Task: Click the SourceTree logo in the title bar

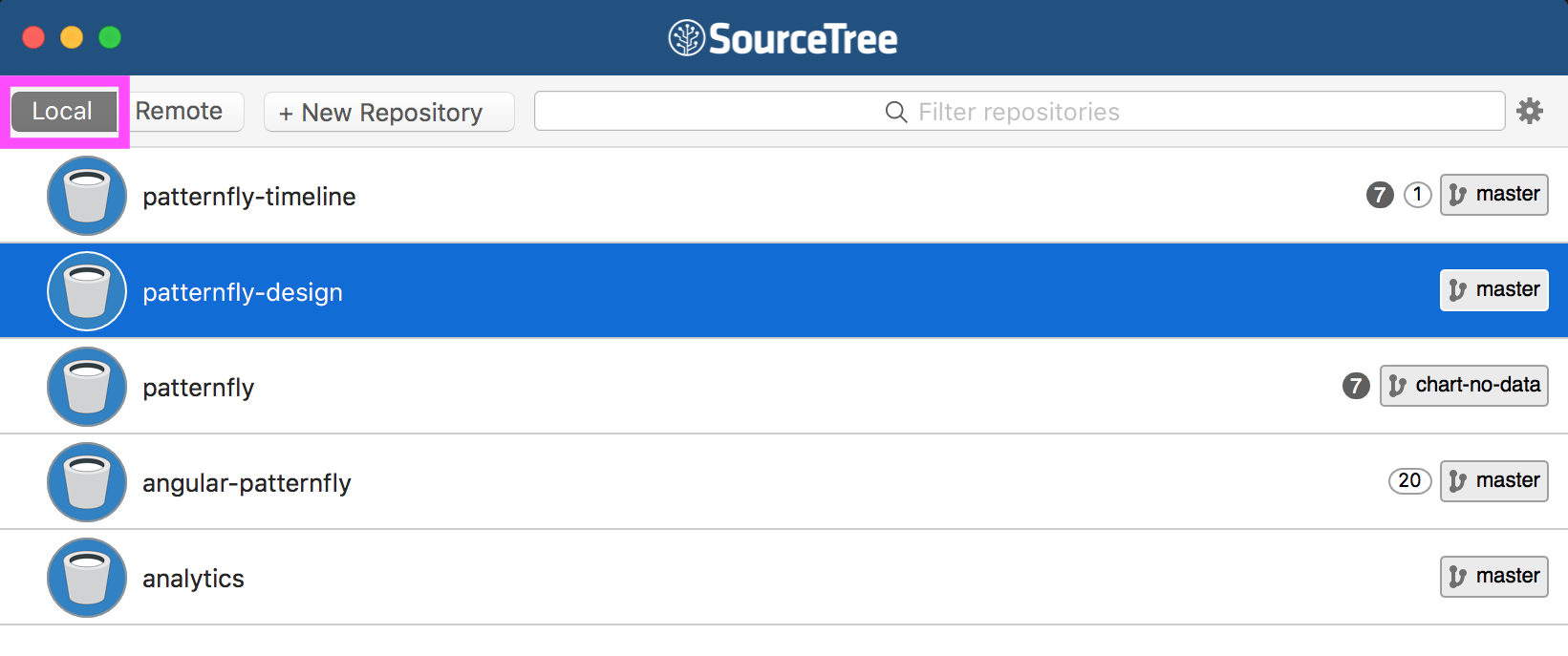Action: (783, 37)
